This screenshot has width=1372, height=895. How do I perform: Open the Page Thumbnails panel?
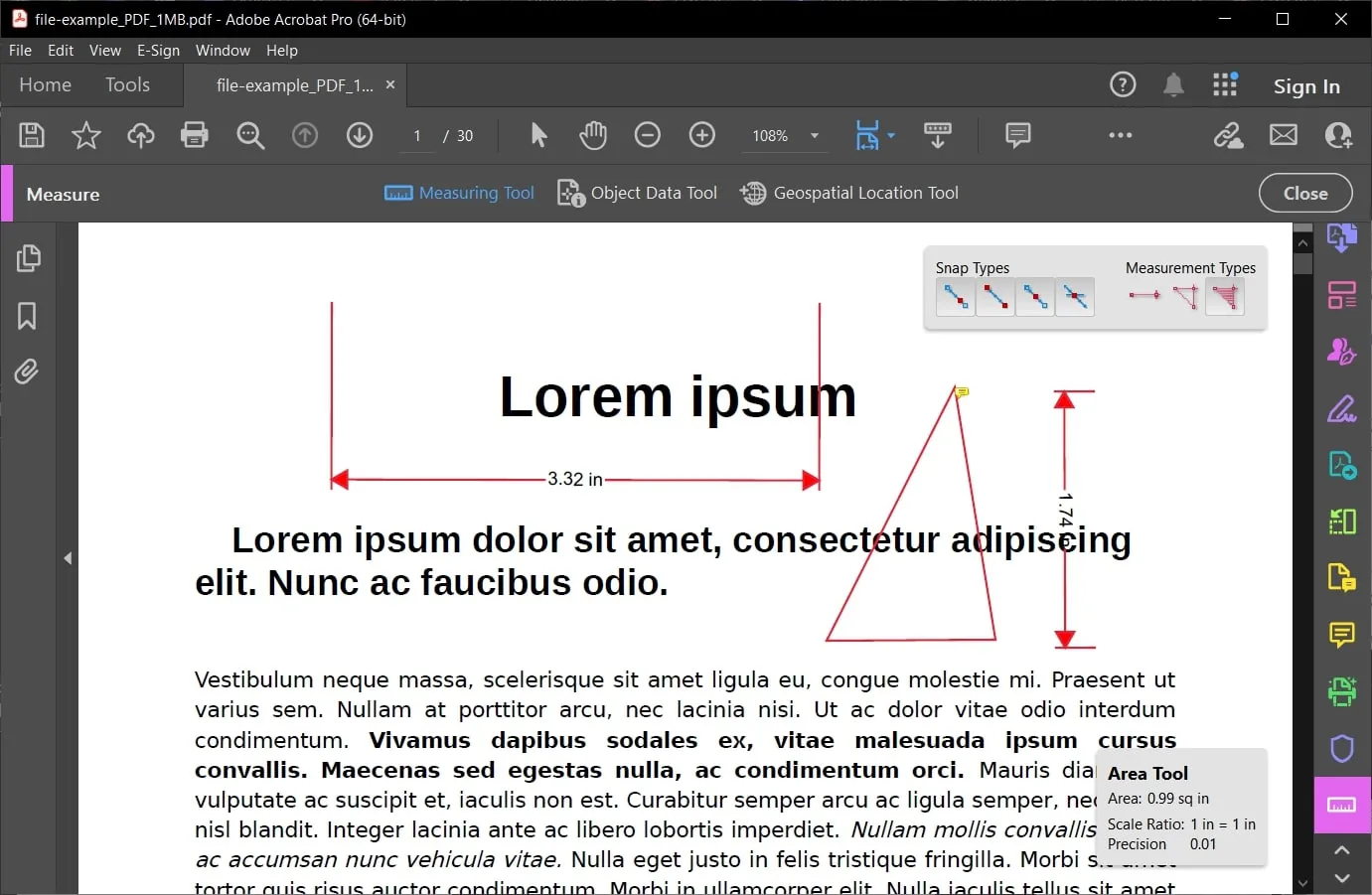click(28, 258)
